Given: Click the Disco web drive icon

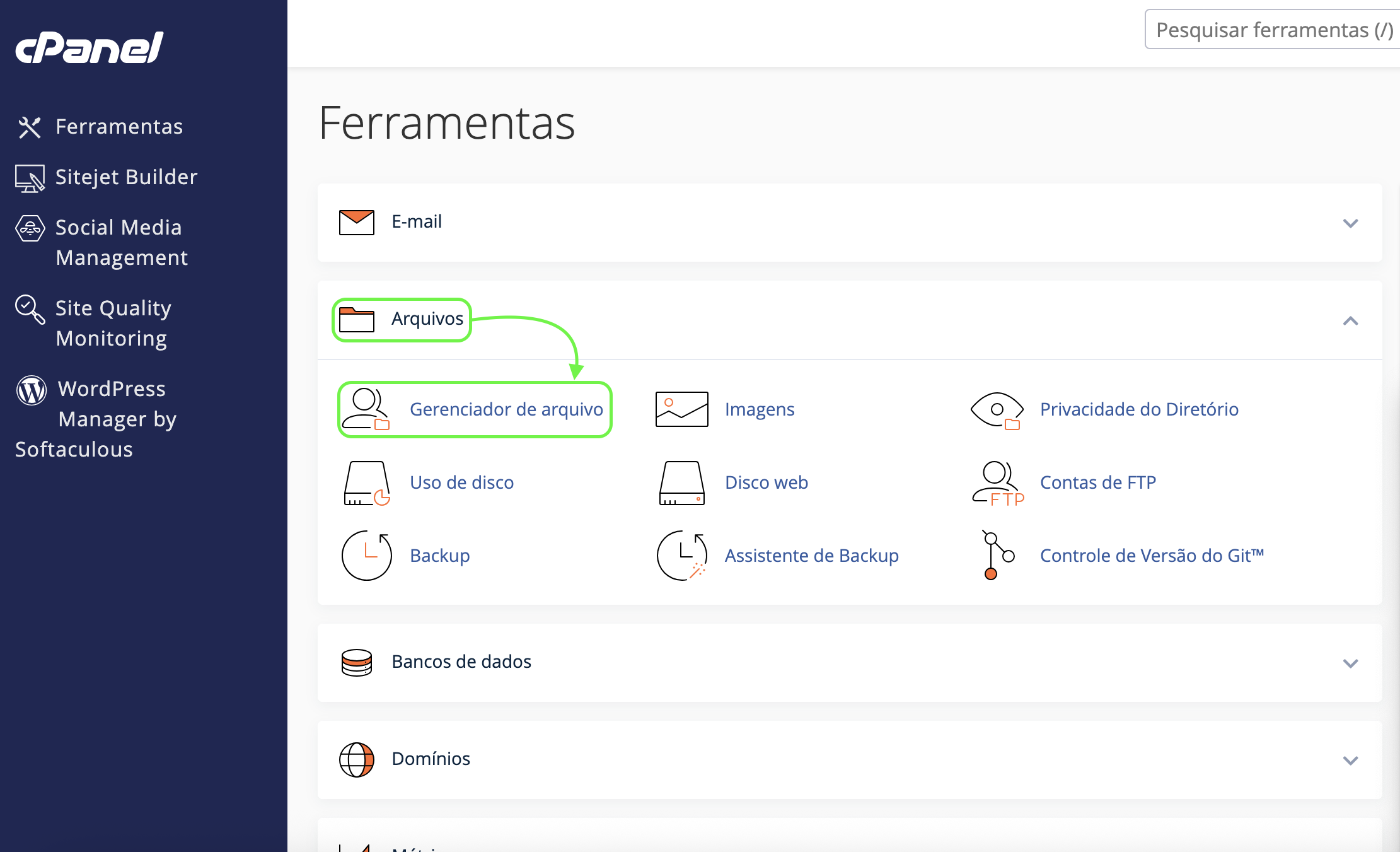Looking at the screenshot, I should (682, 483).
